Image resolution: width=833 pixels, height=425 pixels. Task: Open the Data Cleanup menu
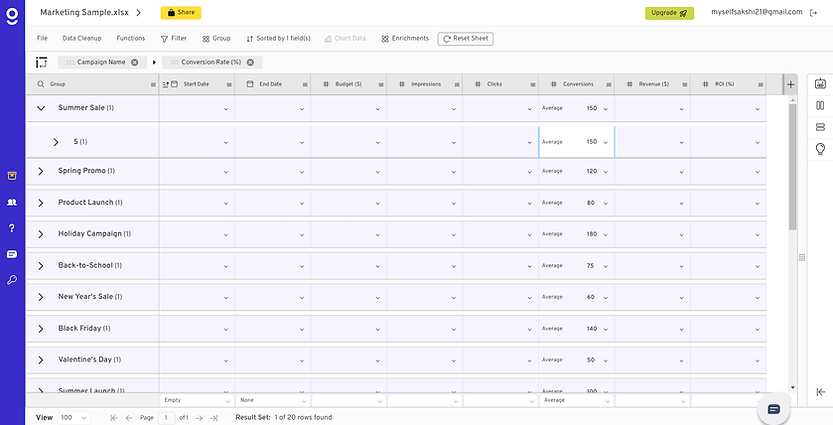click(82, 38)
